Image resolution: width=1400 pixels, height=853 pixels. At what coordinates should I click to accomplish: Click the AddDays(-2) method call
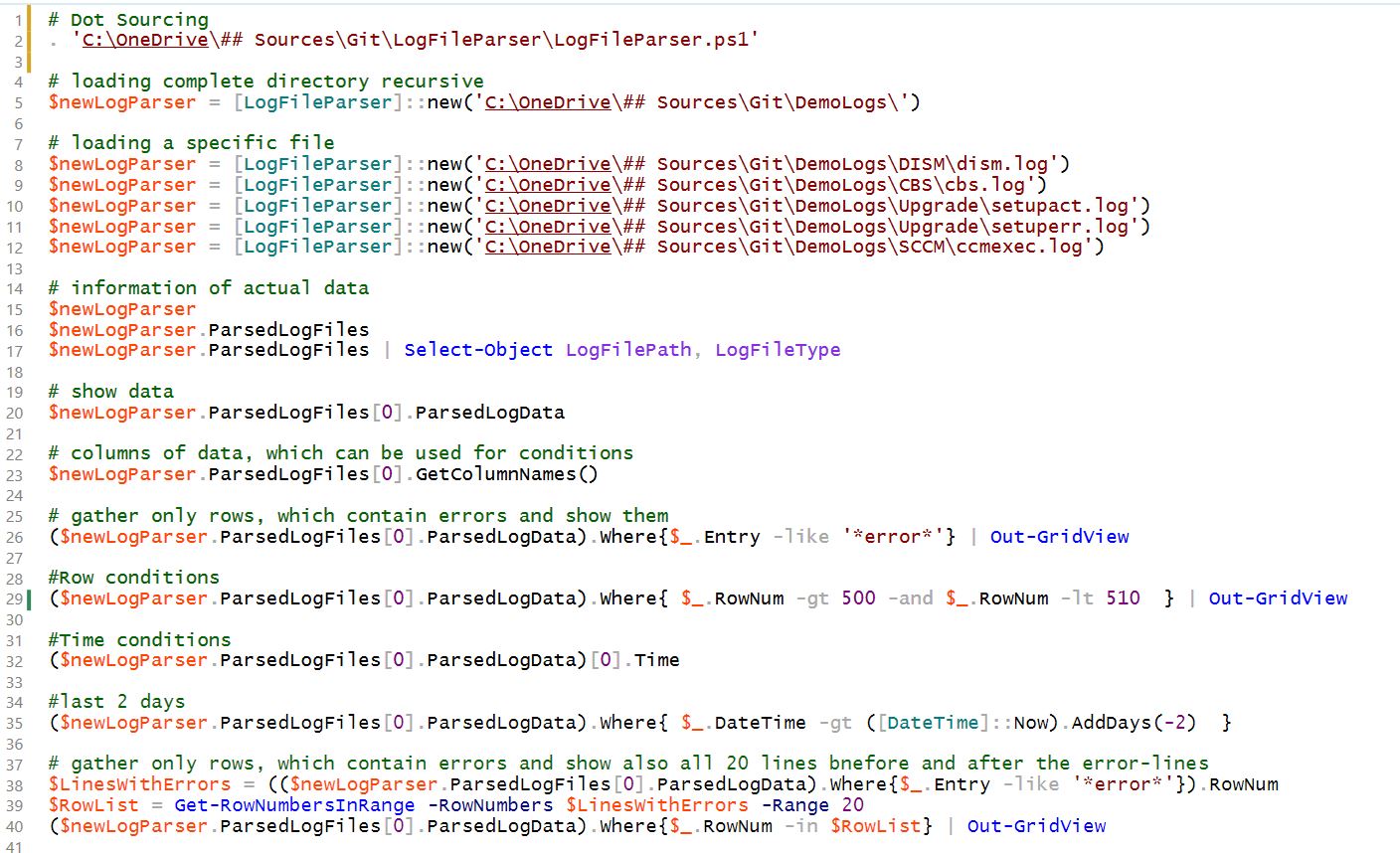tap(1134, 723)
